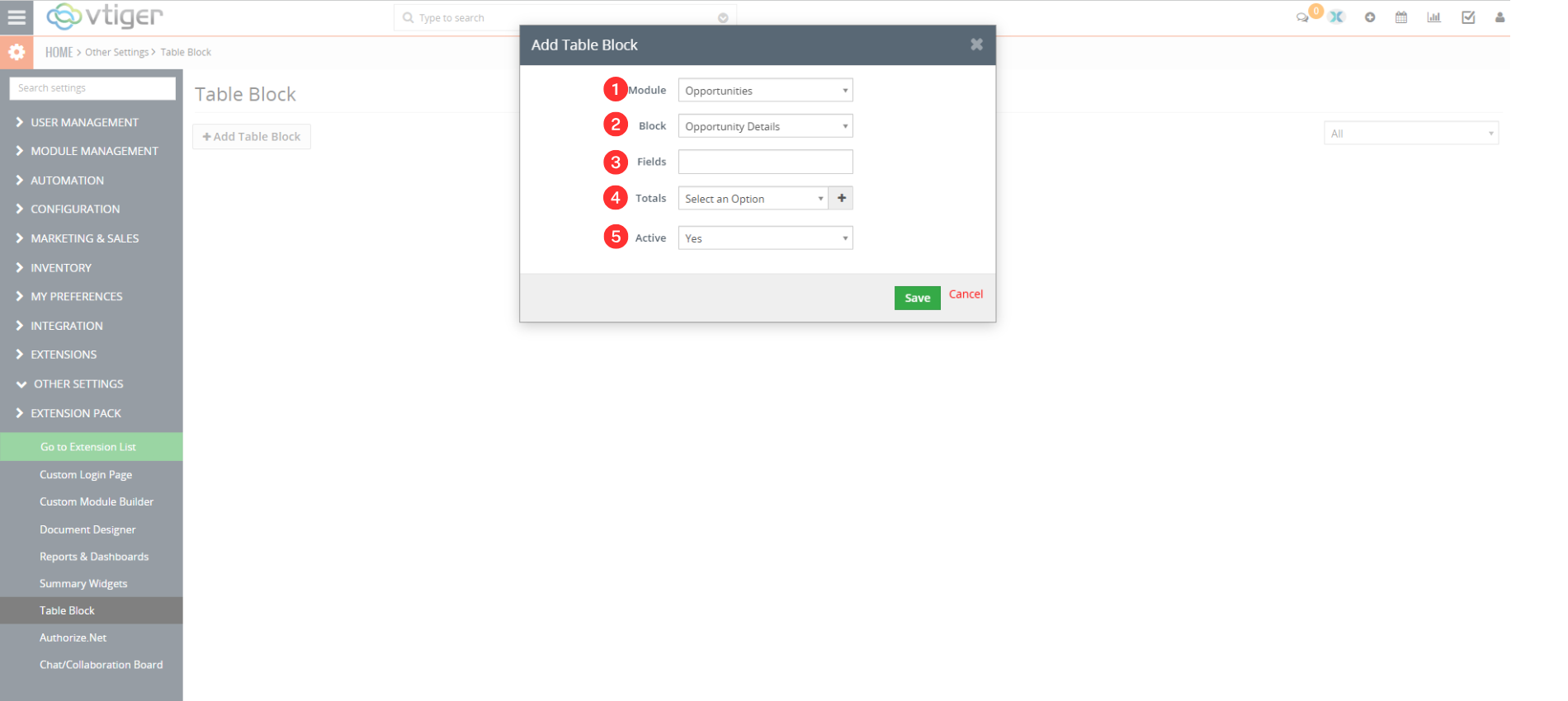This screenshot has height=701, width=1568.
Task: Click inside the Fields input box
Action: [x=765, y=162]
